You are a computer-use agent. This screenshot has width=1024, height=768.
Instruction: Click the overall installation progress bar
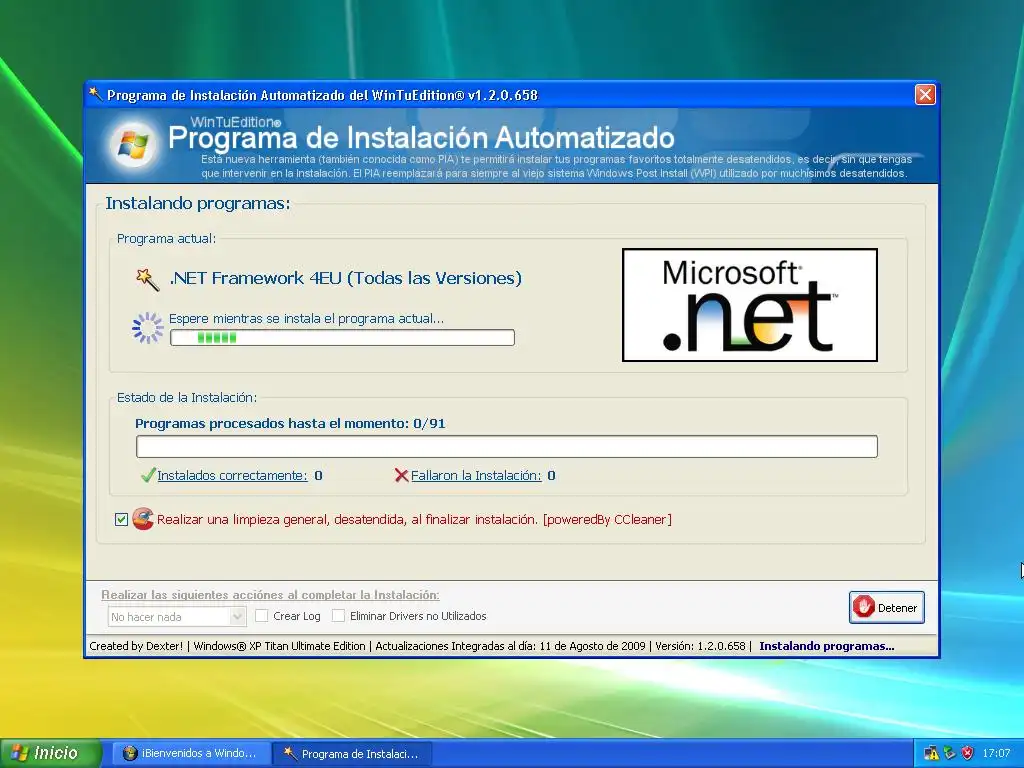click(507, 447)
